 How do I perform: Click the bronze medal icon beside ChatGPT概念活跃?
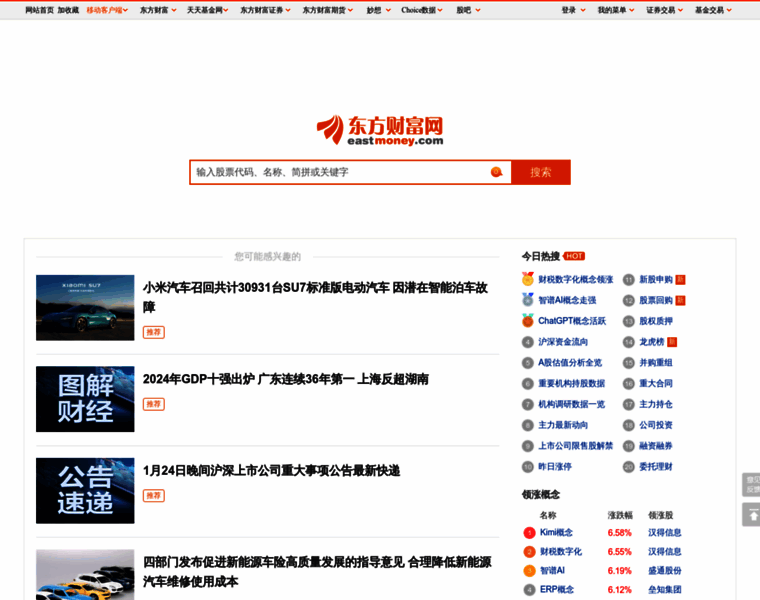point(528,321)
